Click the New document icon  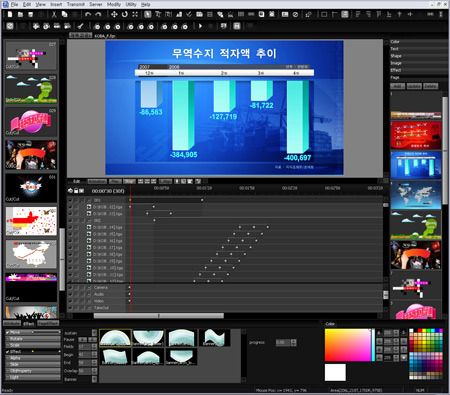(x=10, y=14)
